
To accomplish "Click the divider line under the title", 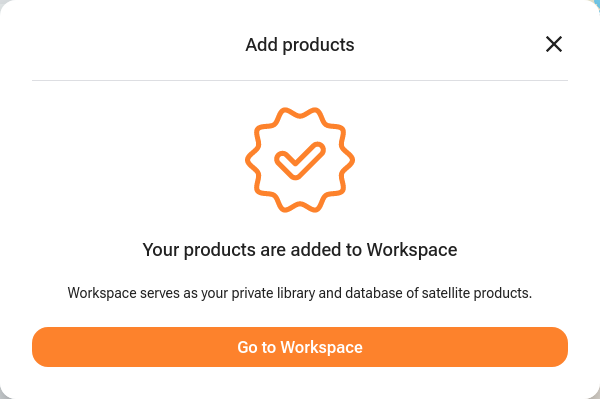I will (x=300, y=80).
